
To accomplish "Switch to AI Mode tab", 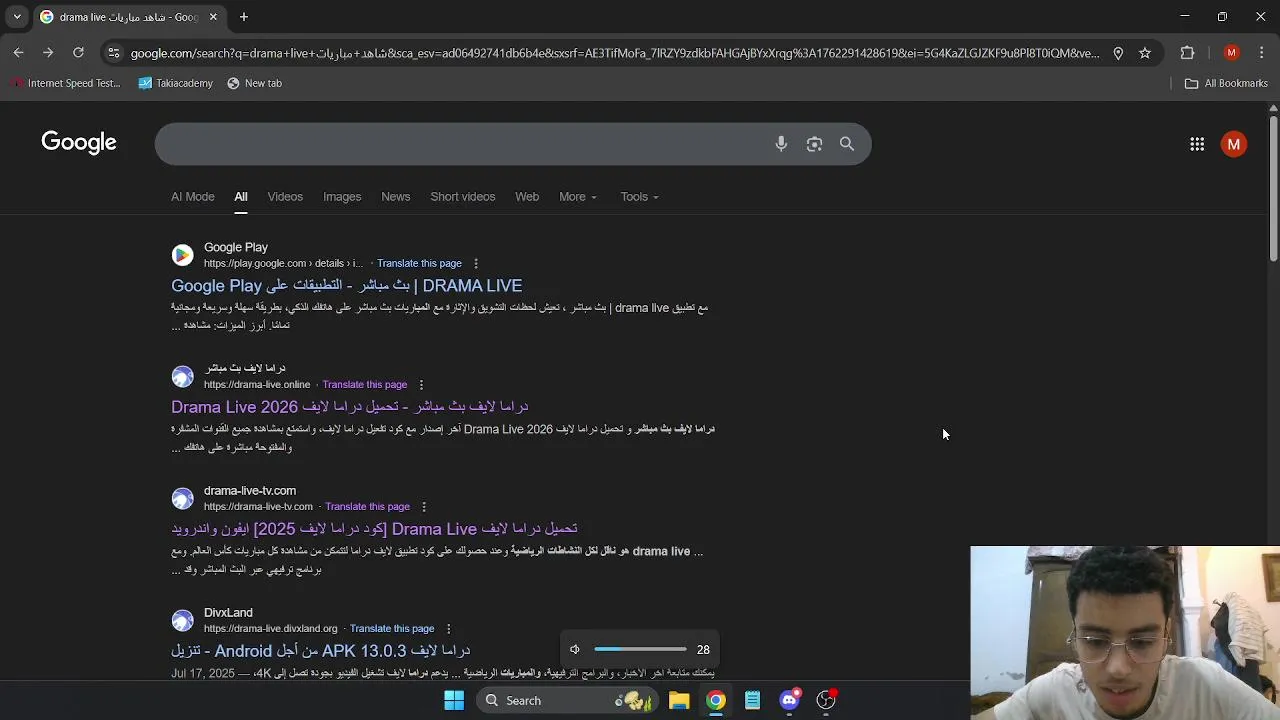I will coord(193,197).
